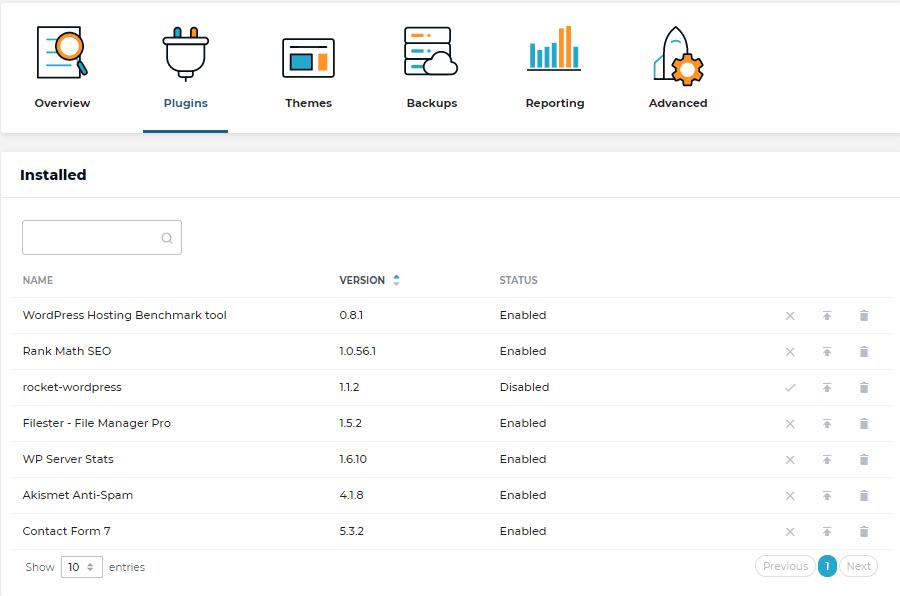
Task: Click the Rank Math SEO name
Action: (x=67, y=351)
